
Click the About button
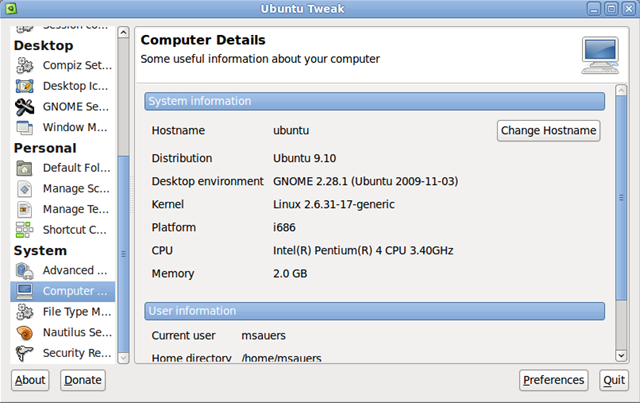click(x=30, y=380)
